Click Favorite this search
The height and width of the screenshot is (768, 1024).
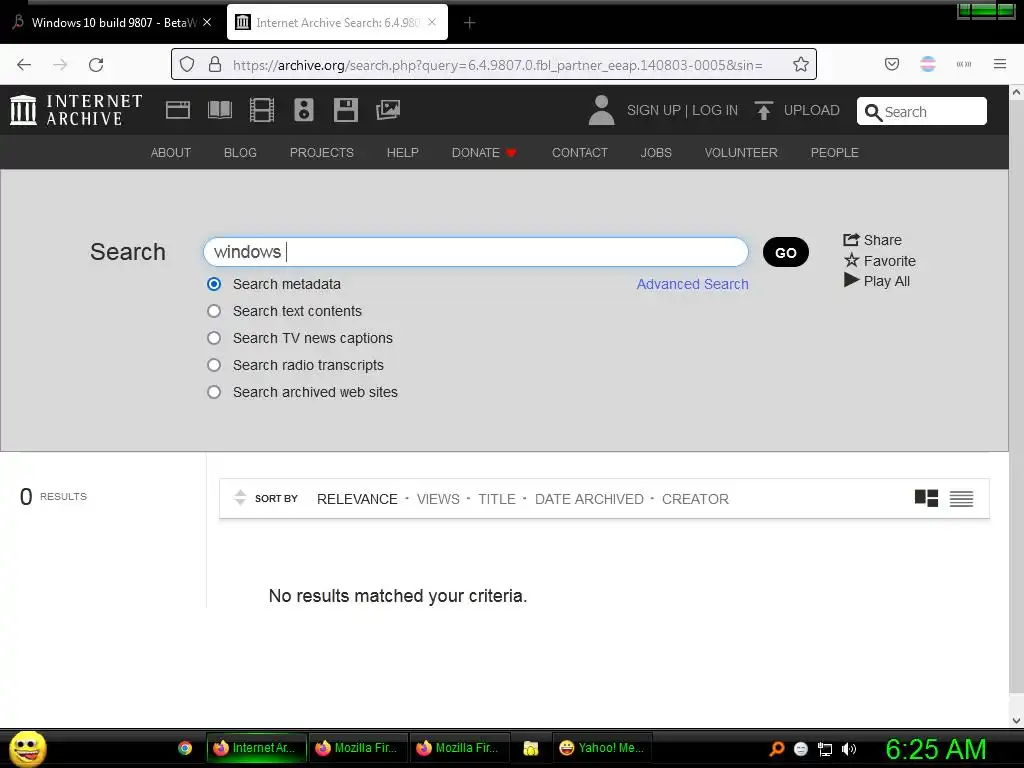tap(880, 261)
